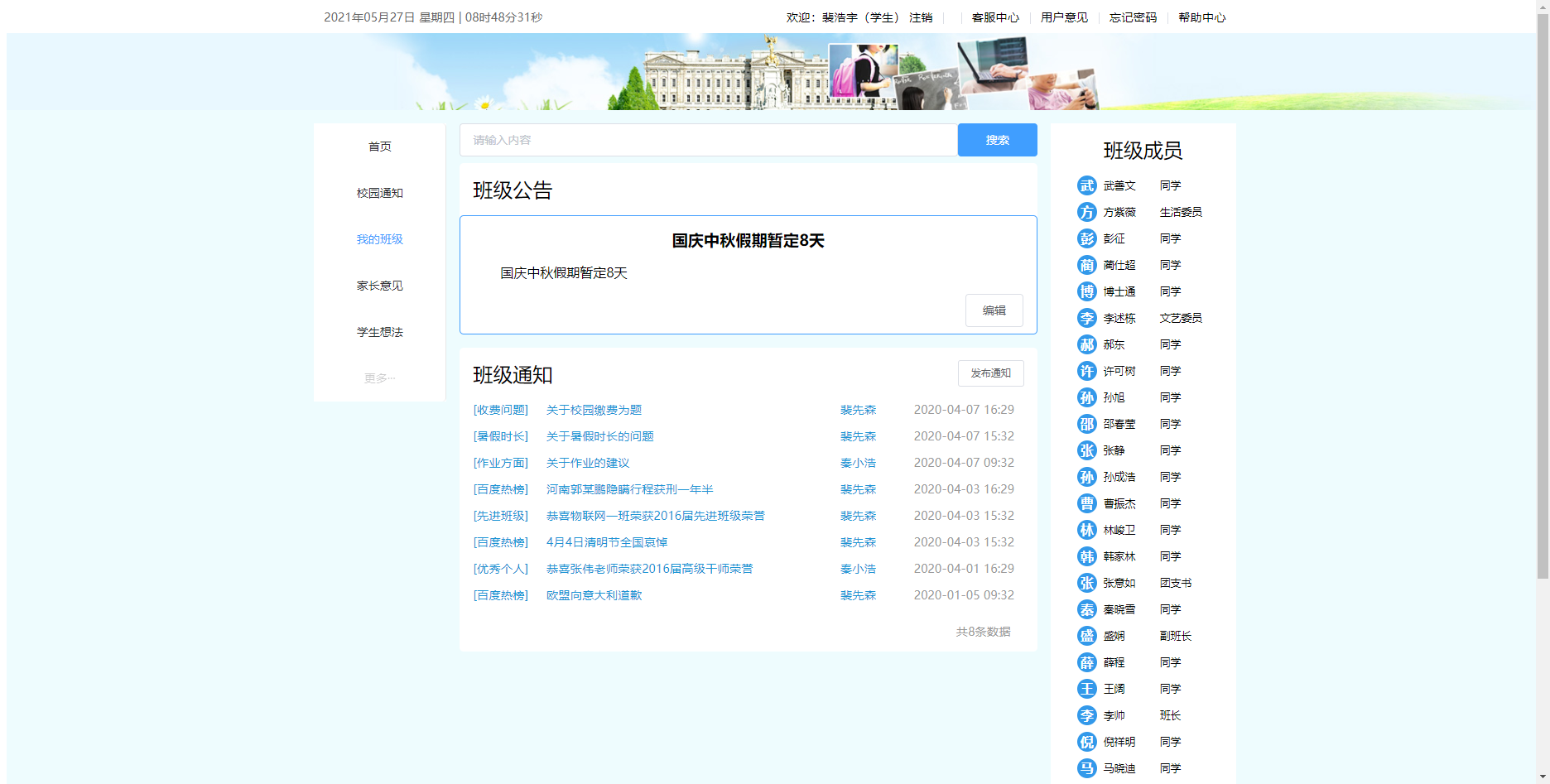Viewport: 1550px width, 784px height.
Task: Click the avatar icon for 张静
Action: point(1086,450)
